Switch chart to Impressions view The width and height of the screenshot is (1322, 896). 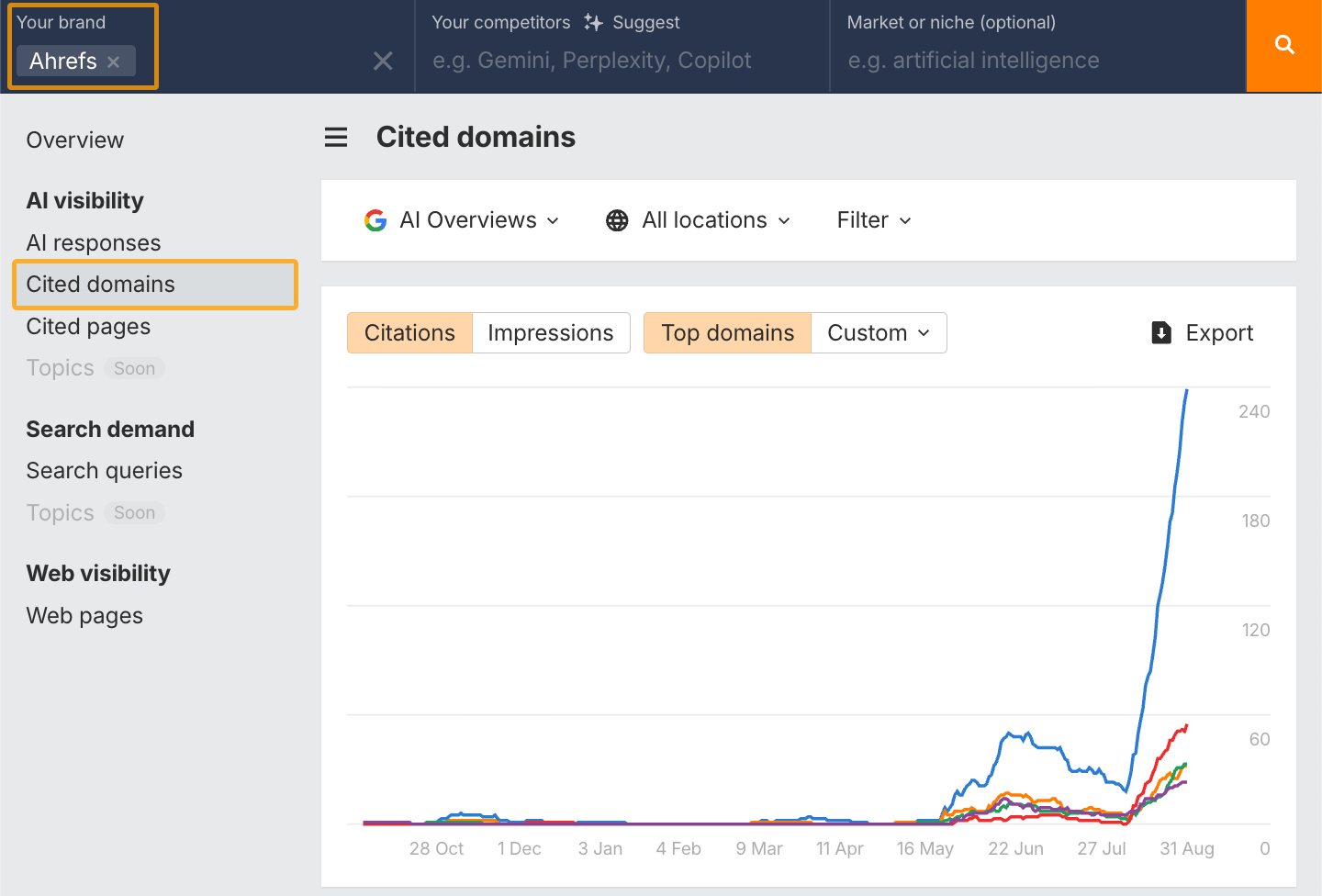coord(550,332)
